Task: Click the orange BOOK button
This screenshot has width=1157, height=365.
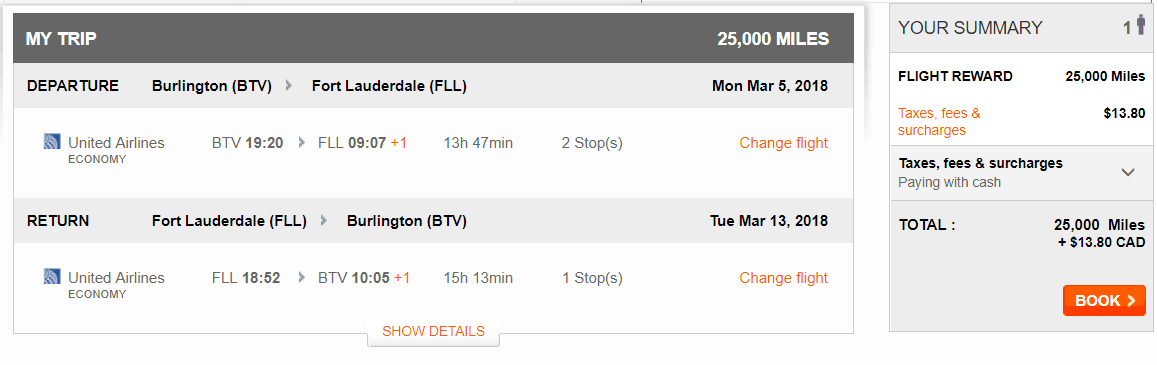Action: pos(1104,300)
